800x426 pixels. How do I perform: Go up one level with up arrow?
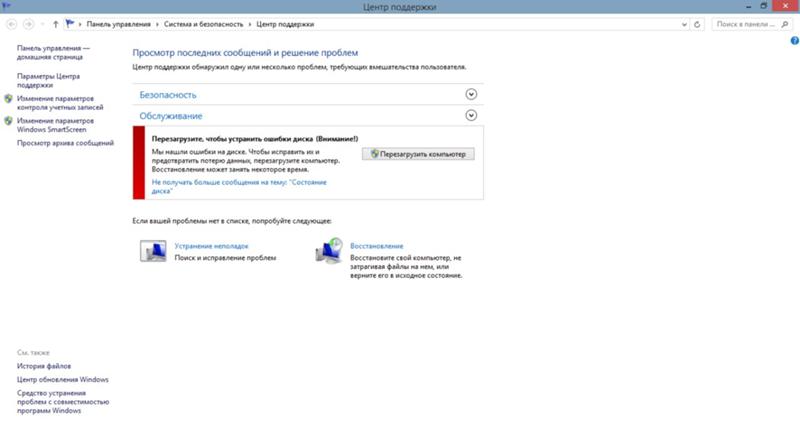56,24
